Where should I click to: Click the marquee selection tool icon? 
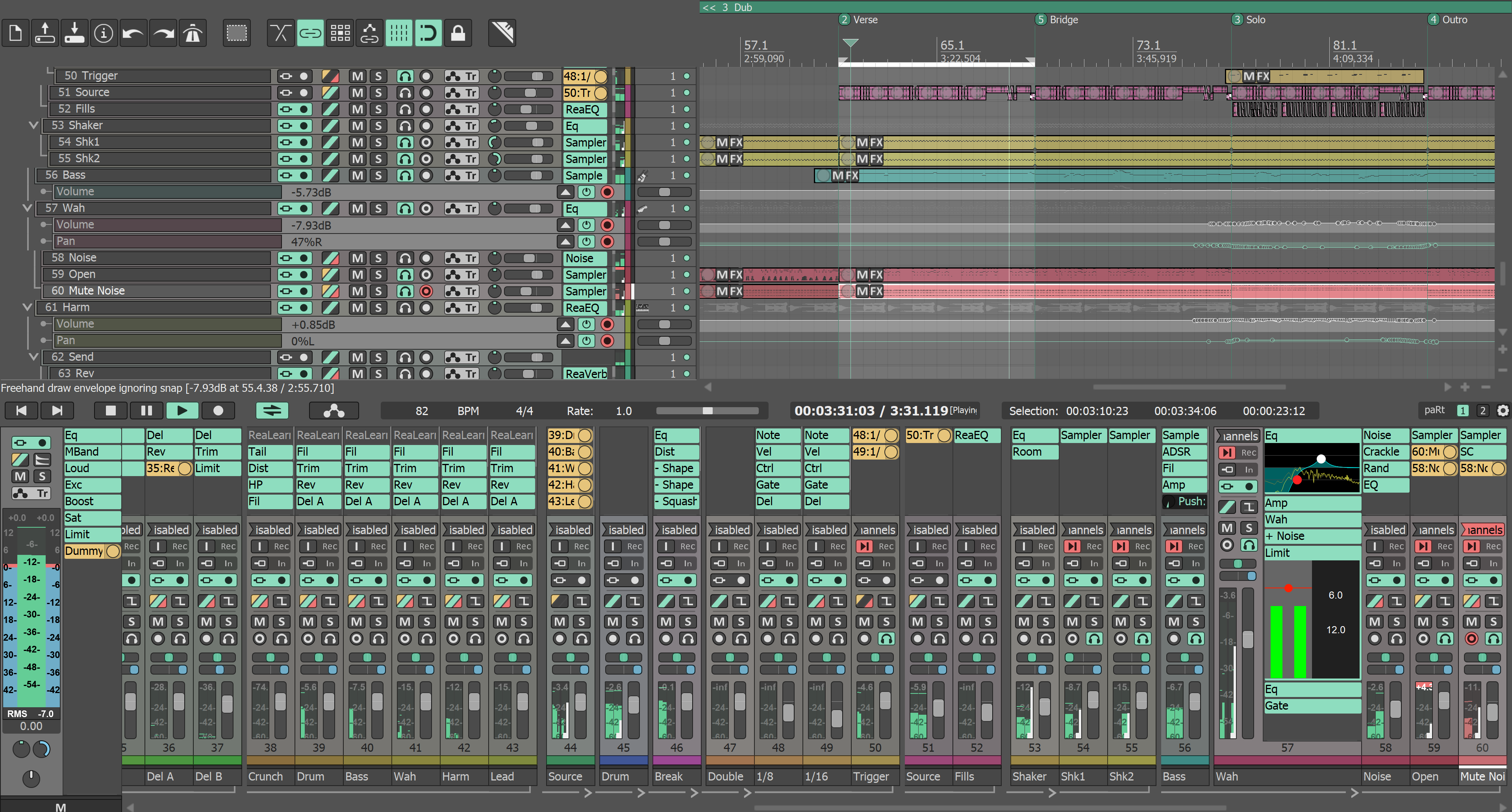237,33
